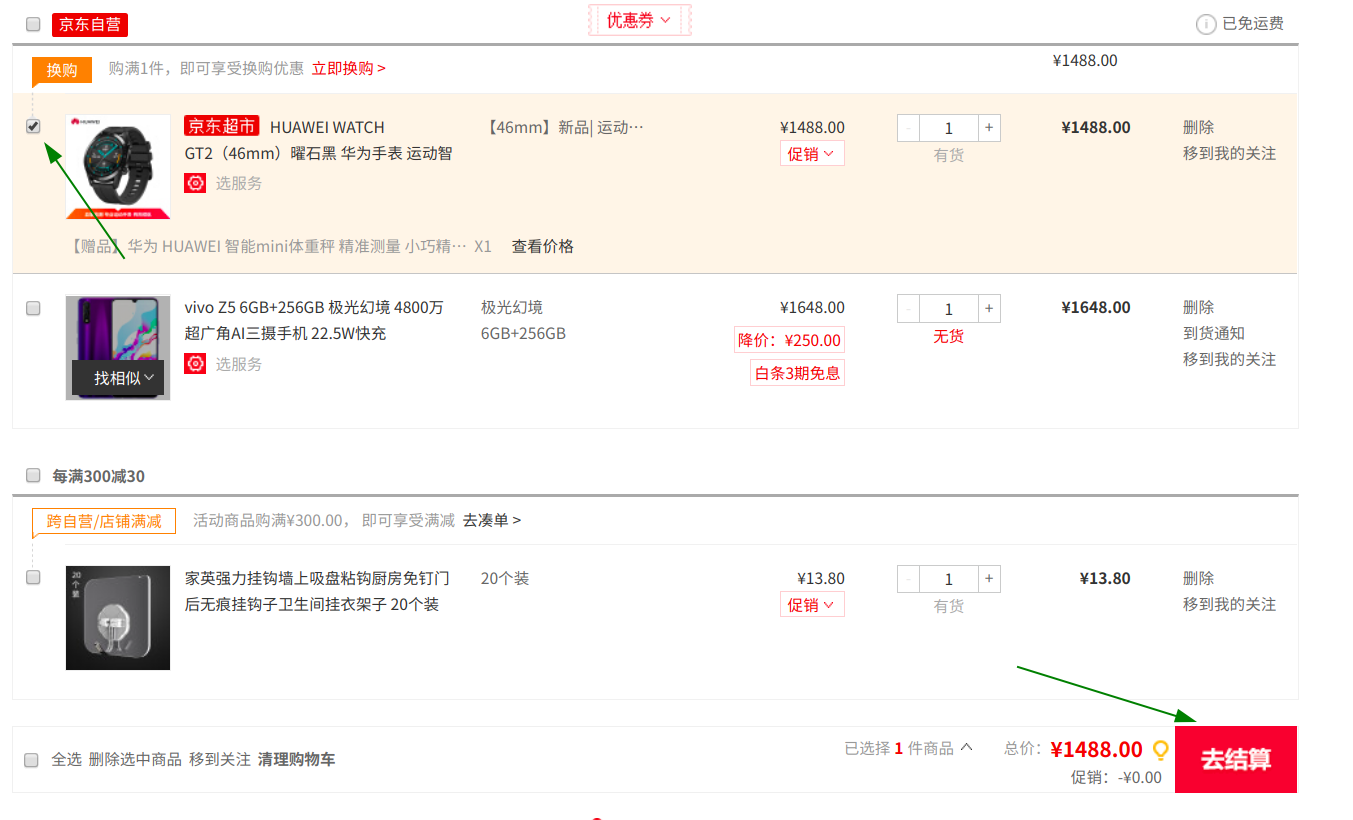
Task: Decrease the hooks item quantity with minus
Action: [909, 579]
